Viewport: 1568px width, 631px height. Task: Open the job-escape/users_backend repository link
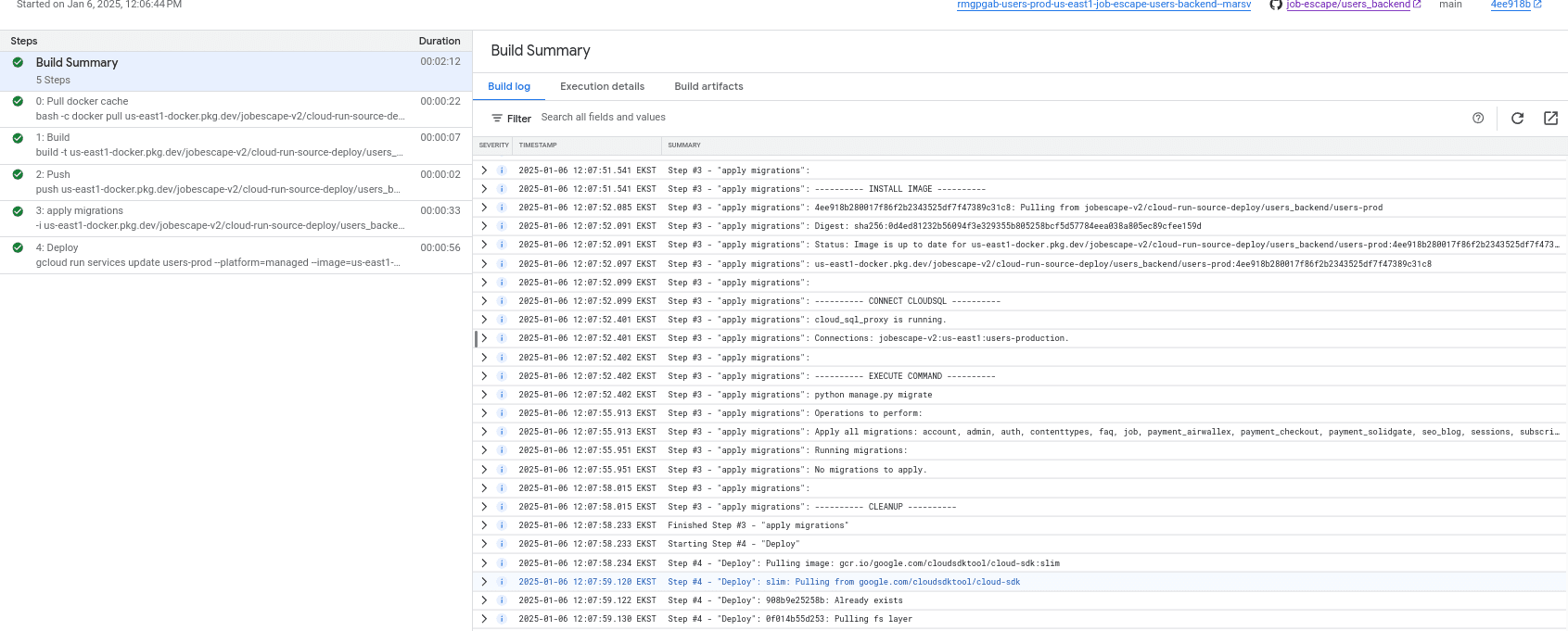1347,5
